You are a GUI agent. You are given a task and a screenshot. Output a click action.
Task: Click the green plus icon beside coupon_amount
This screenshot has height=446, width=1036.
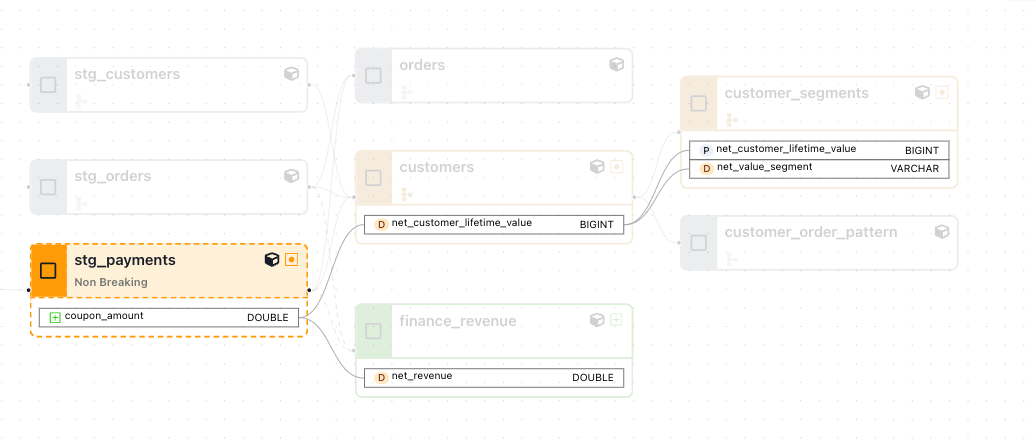tap(56, 317)
